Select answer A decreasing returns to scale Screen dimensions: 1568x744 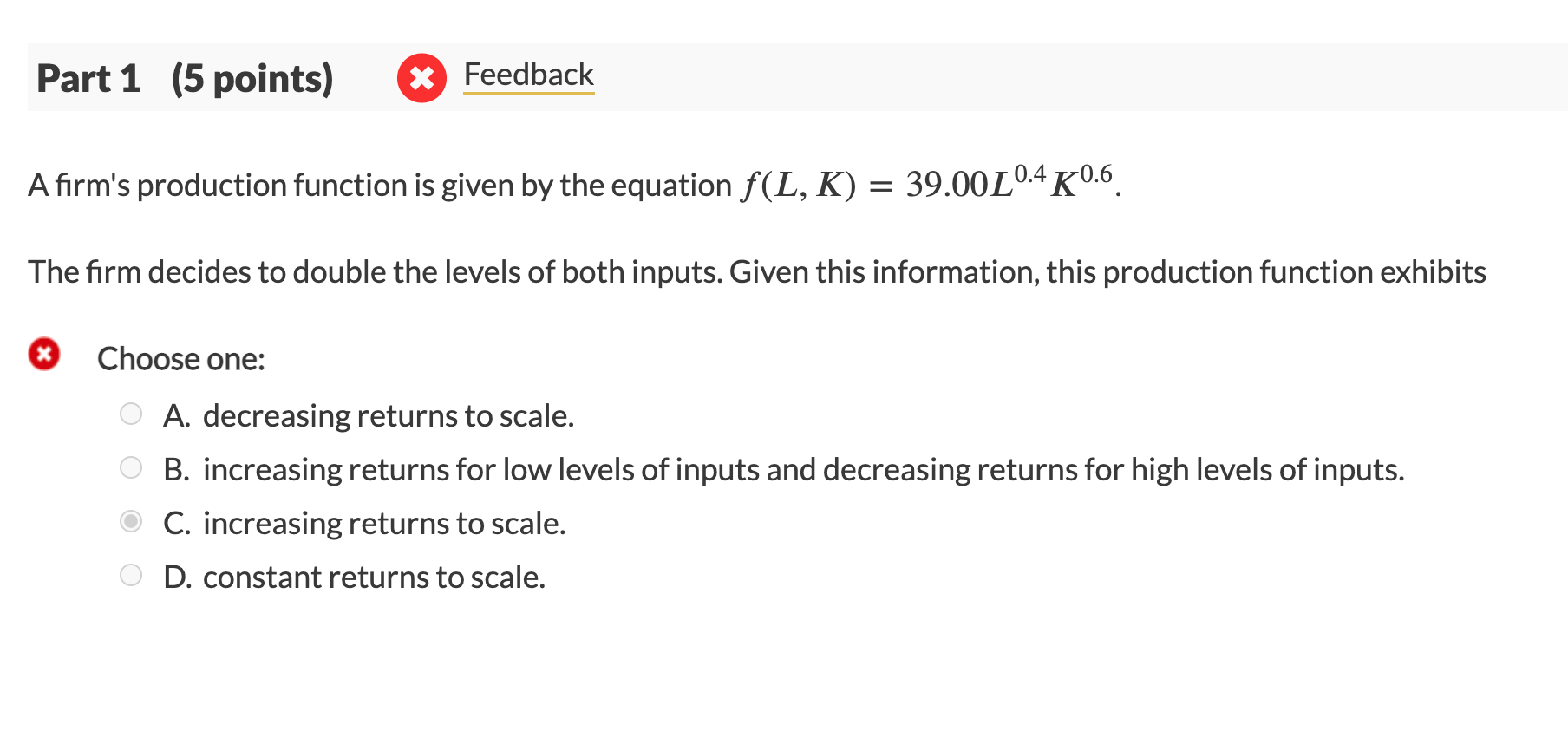[132, 414]
